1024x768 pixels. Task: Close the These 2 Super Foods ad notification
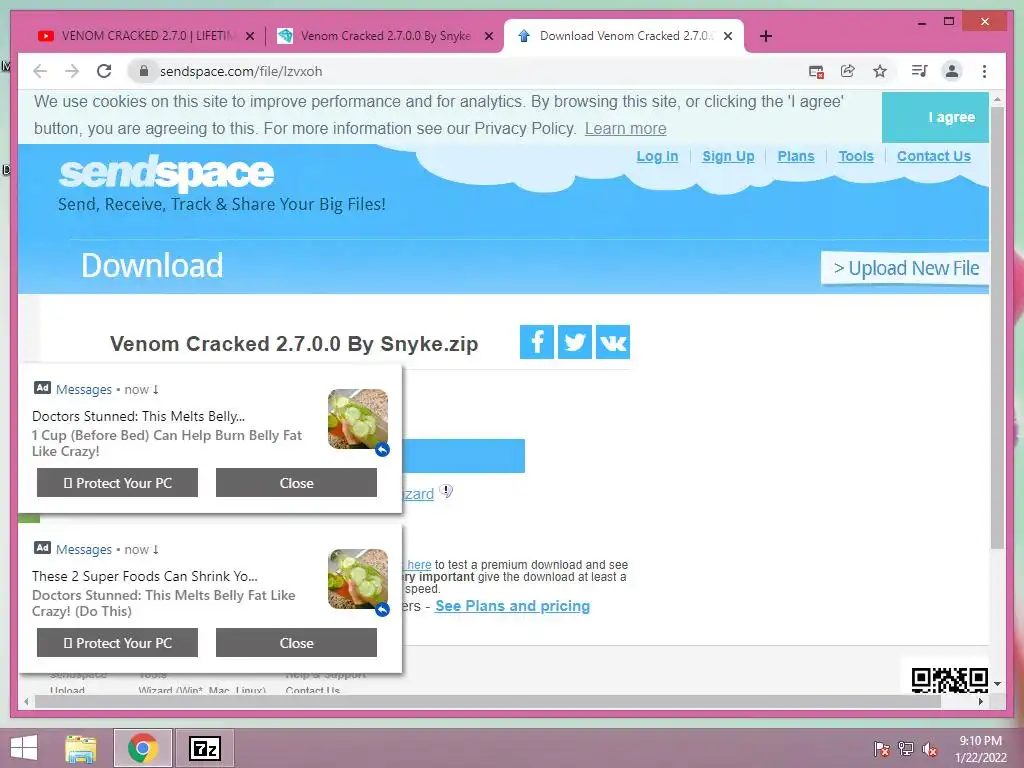point(296,643)
